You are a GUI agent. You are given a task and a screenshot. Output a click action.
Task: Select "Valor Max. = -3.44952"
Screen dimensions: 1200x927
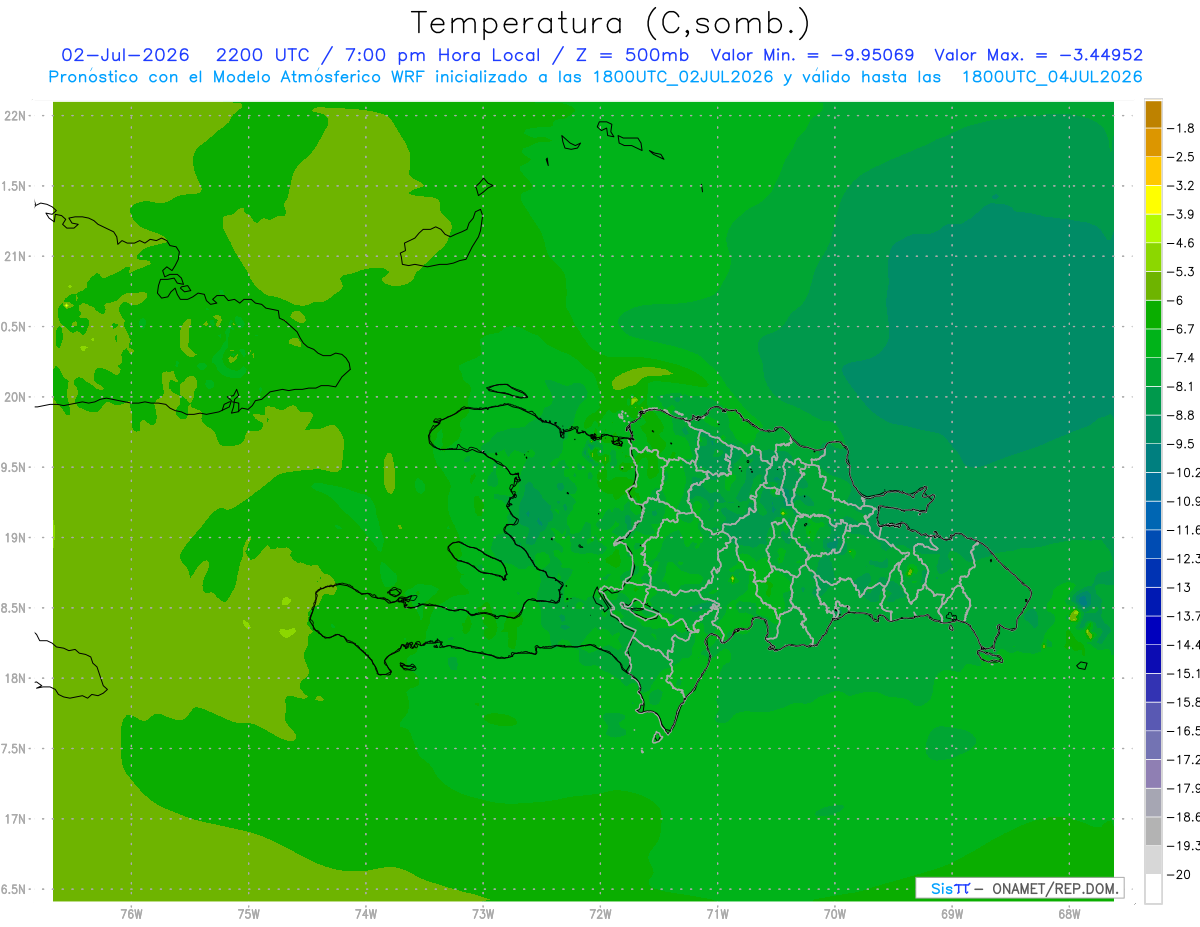click(1038, 55)
